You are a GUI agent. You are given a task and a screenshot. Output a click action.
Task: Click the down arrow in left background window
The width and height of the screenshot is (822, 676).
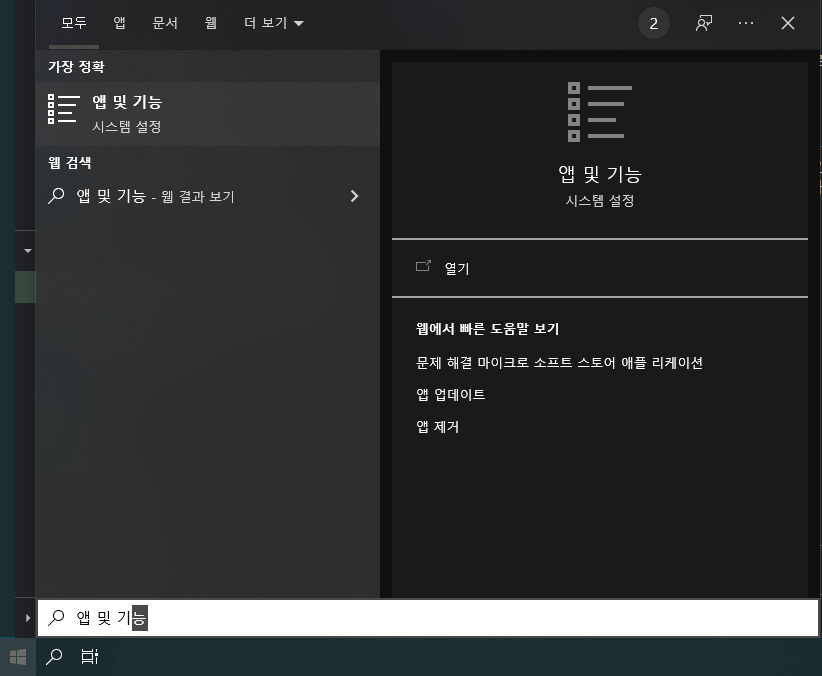click(28, 251)
